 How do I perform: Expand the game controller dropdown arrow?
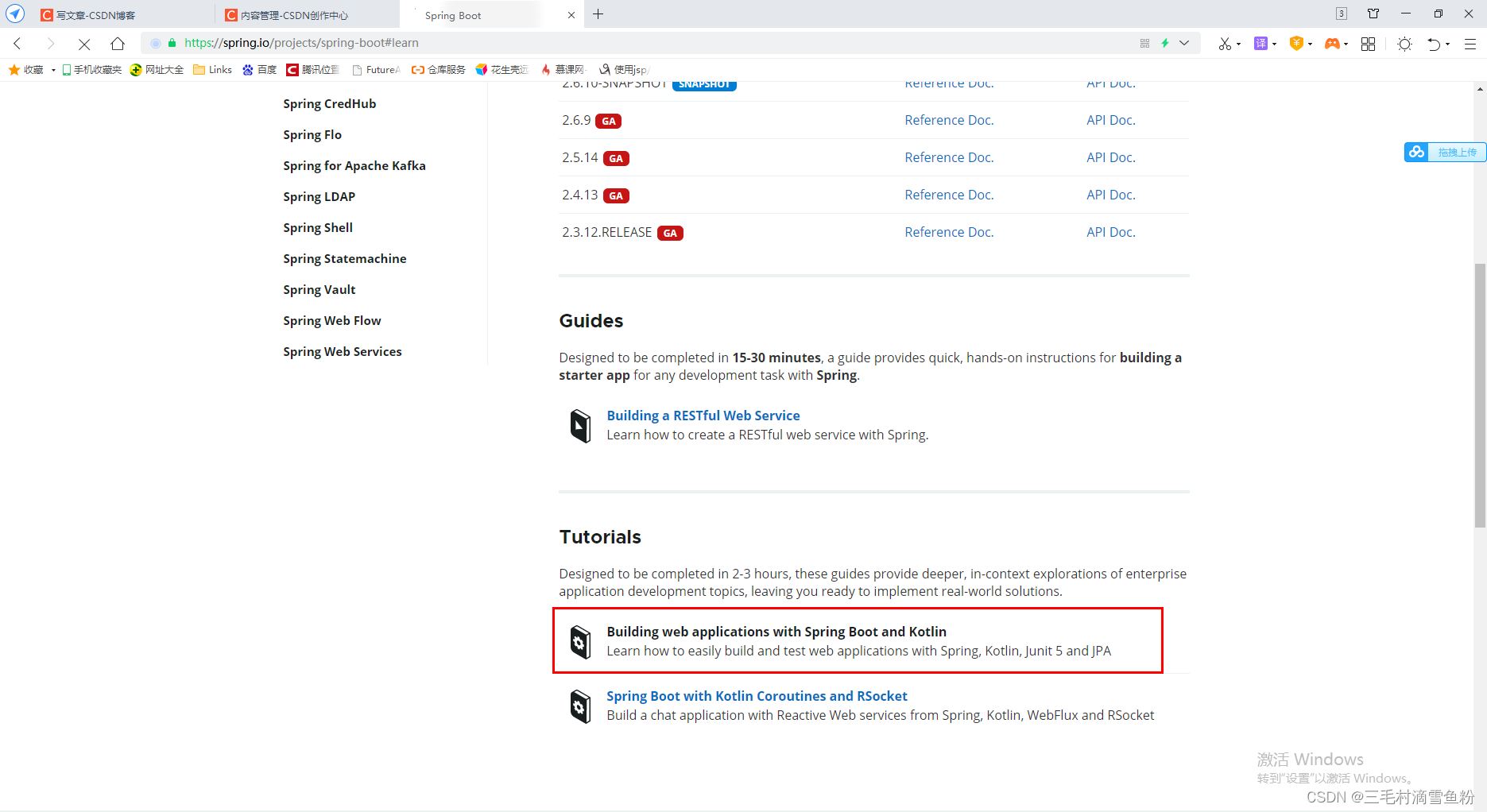coord(1346,44)
